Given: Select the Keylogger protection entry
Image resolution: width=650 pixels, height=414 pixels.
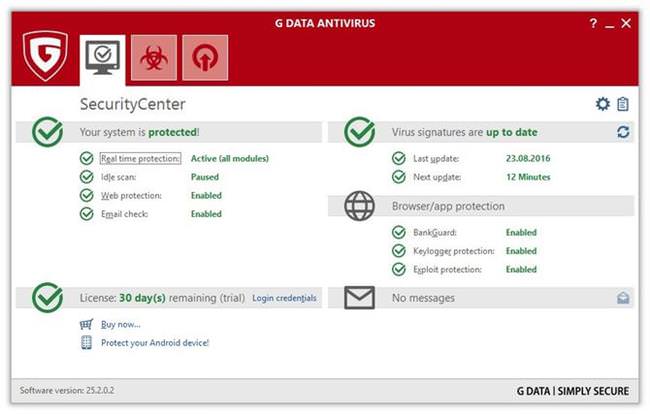Looking at the screenshot, I should point(454,251).
